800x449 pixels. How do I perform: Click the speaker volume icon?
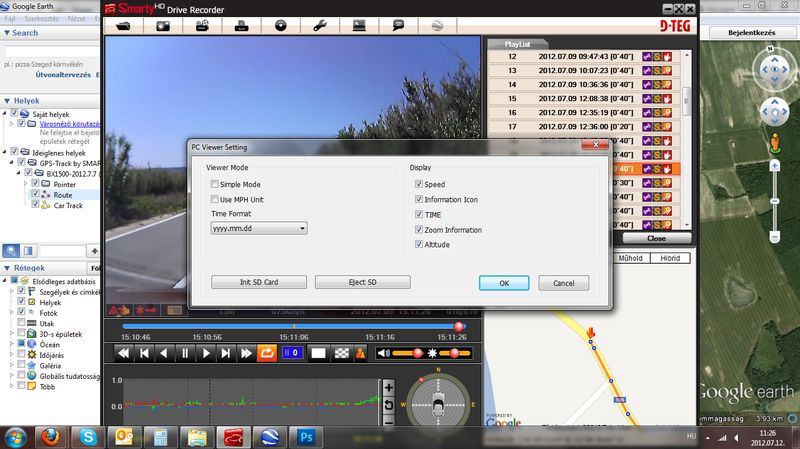click(x=384, y=353)
